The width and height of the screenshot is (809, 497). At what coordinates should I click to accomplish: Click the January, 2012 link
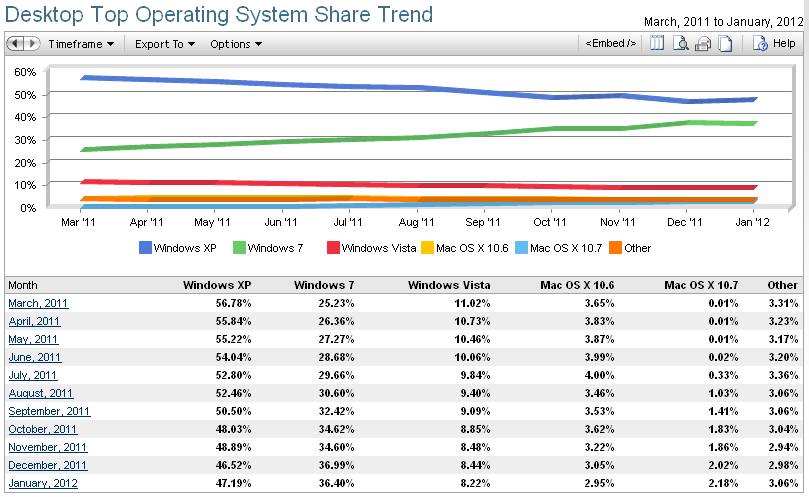tap(42, 483)
